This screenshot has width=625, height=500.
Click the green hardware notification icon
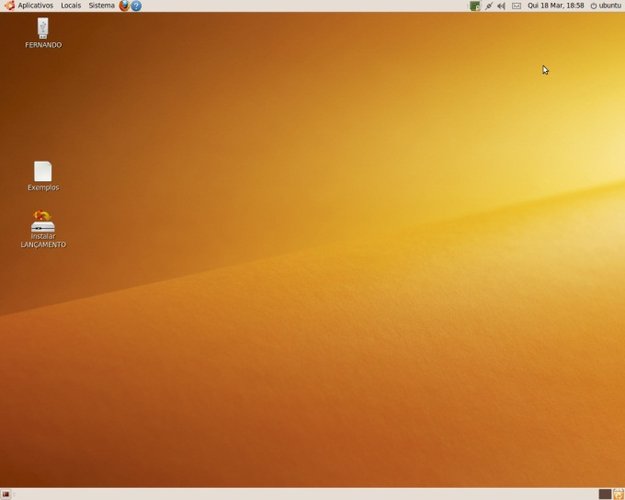(475, 6)
